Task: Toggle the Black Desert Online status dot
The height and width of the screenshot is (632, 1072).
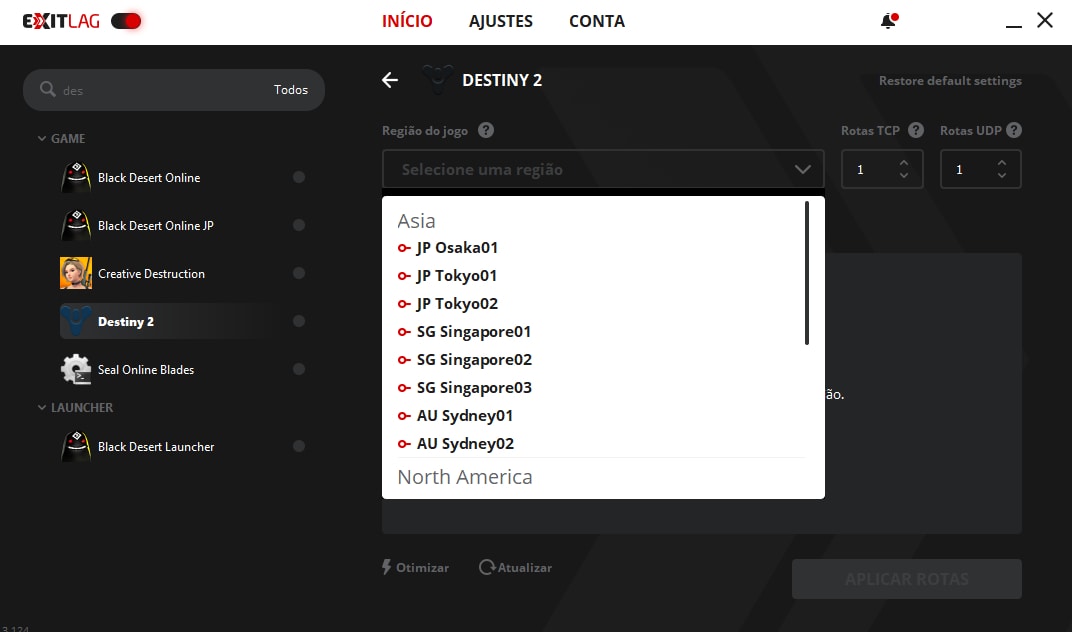Action: pyautogui.click(x=299, y=178)
